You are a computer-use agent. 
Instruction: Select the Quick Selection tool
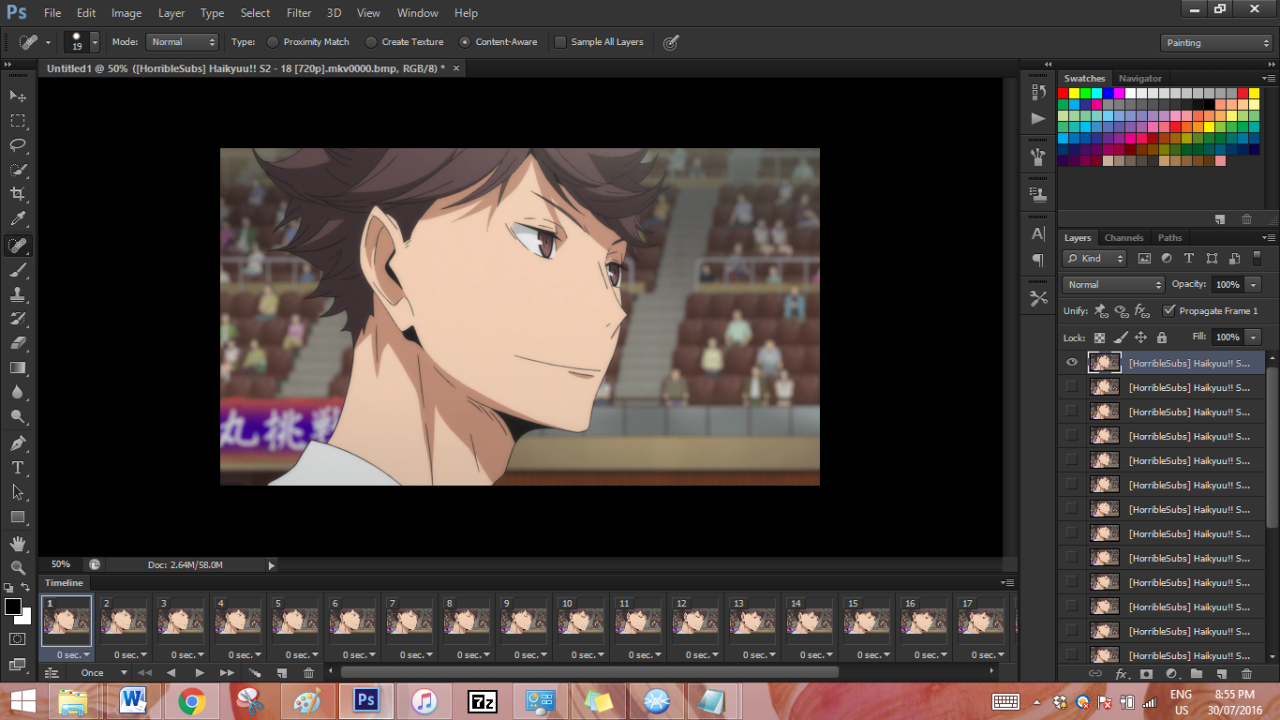click(x=18, y=170)
